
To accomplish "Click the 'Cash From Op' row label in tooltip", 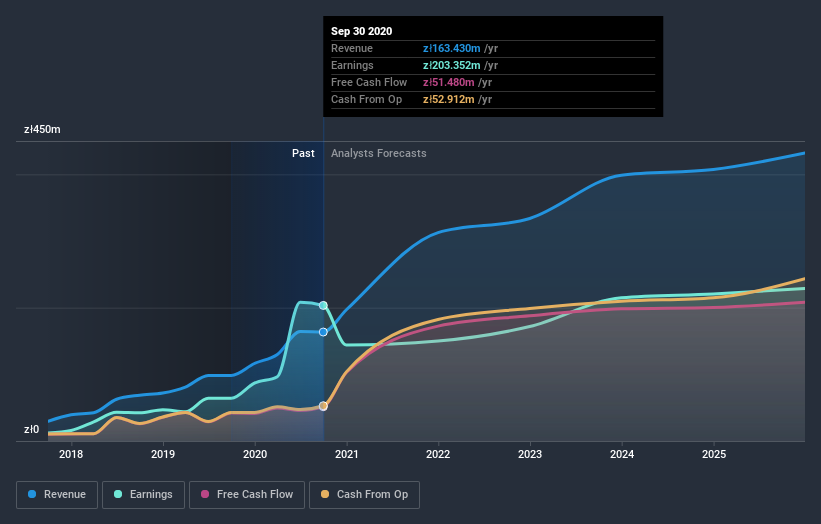I will [367, 99].
